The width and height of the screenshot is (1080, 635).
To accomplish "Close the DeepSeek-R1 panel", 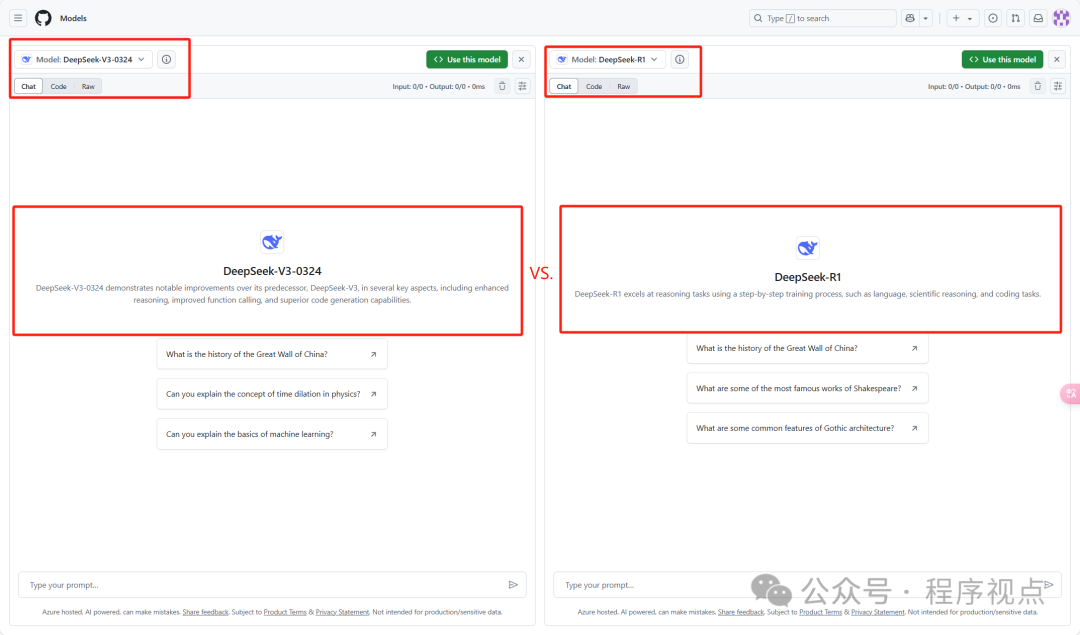I will pyautogui.click(x=1057, y=59).
